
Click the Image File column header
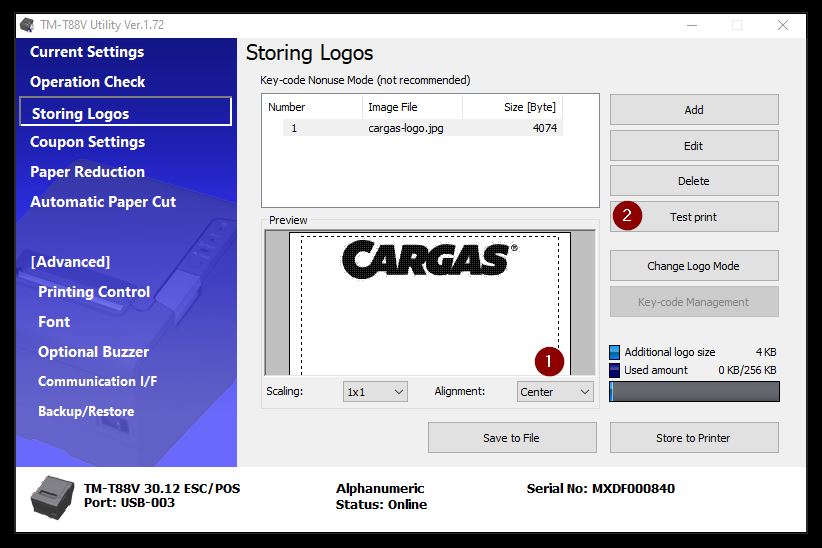(412, 107)
